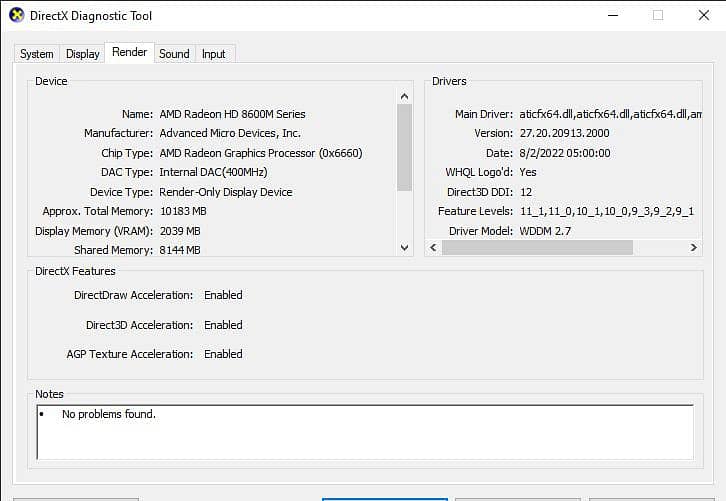Click Device panel scroll down arrow
This screenshot has width=726, height=501.
click(x=404, y=248)
